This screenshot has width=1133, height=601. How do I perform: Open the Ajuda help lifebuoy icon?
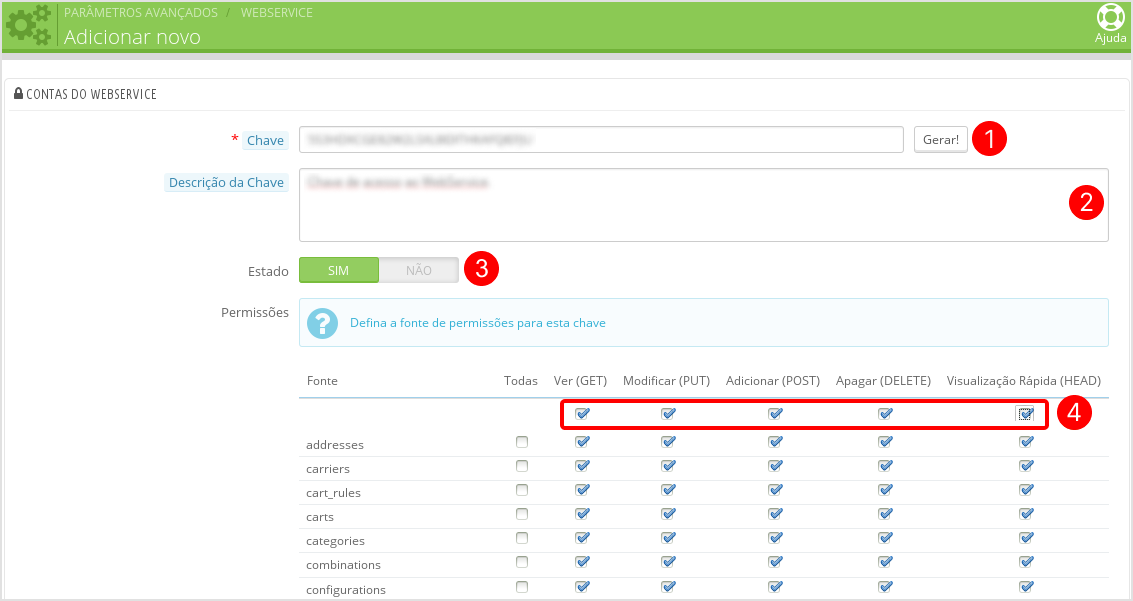point(1110,17)
